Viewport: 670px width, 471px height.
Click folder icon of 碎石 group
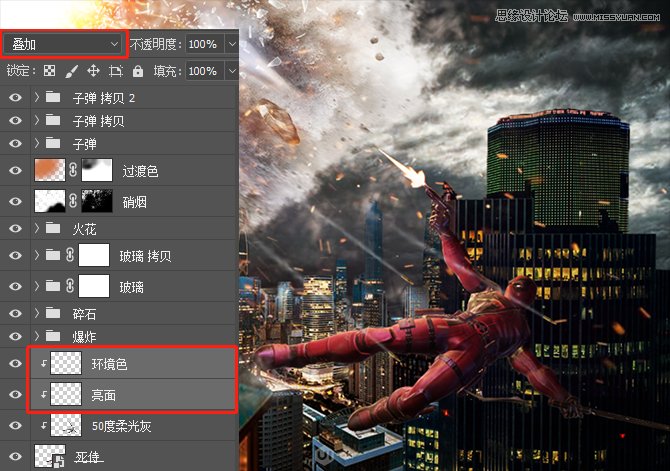point(53,313)
